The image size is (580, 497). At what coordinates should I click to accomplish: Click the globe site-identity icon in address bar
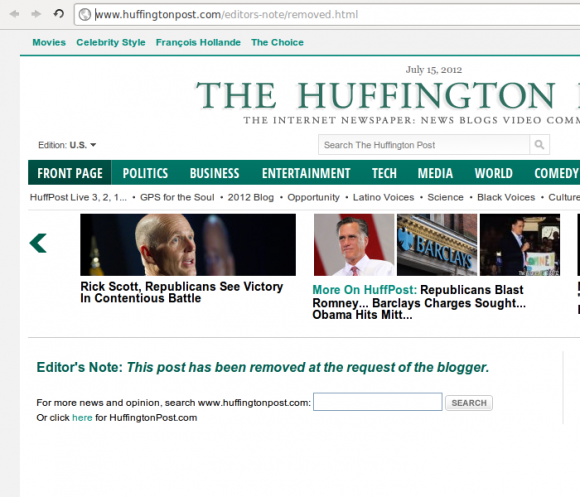(x=85, y=14)
